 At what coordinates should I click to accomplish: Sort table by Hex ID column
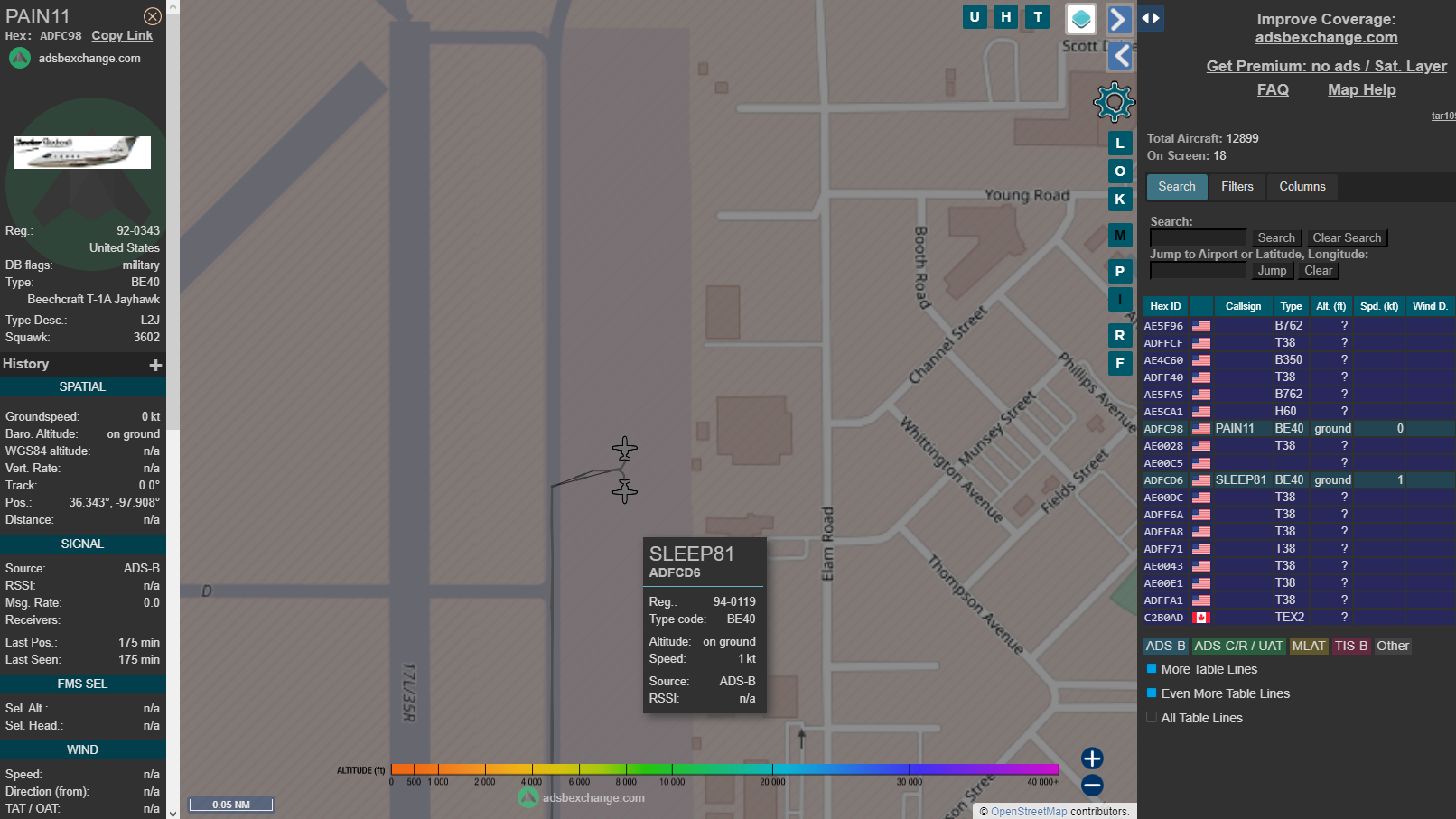click(1165, 306)
